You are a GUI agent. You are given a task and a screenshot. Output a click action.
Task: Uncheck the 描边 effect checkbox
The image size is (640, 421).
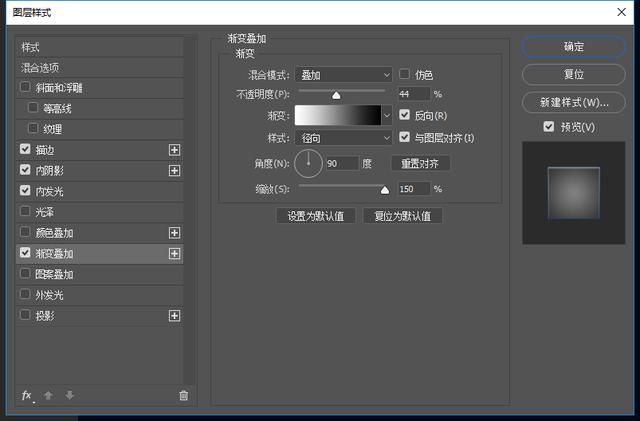point(25,149)
